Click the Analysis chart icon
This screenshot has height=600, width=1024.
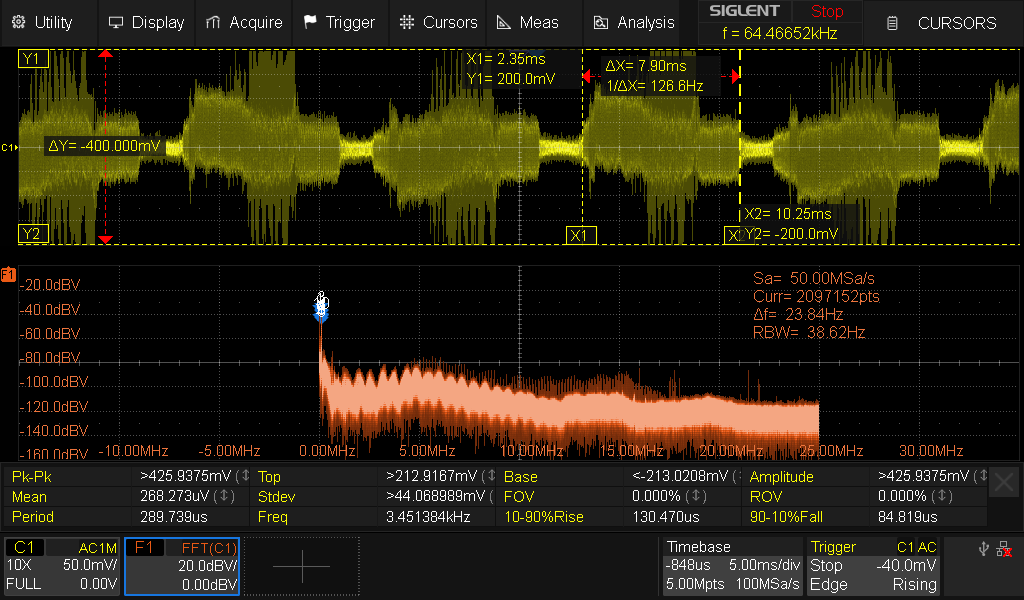coord(601,23)
